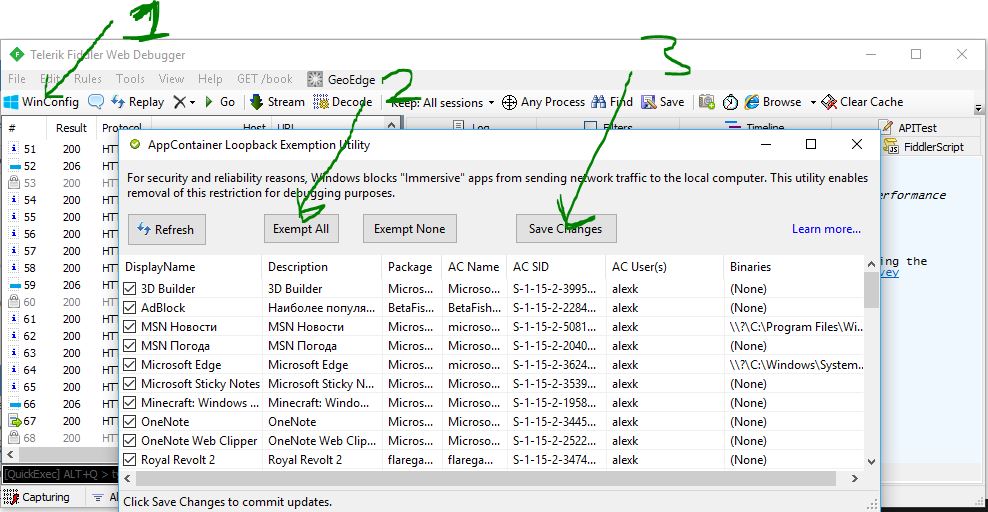Click Save in Fiddler toolbar
The height and width of the screenshot is (512, 988).
click(x=663, y=102)
